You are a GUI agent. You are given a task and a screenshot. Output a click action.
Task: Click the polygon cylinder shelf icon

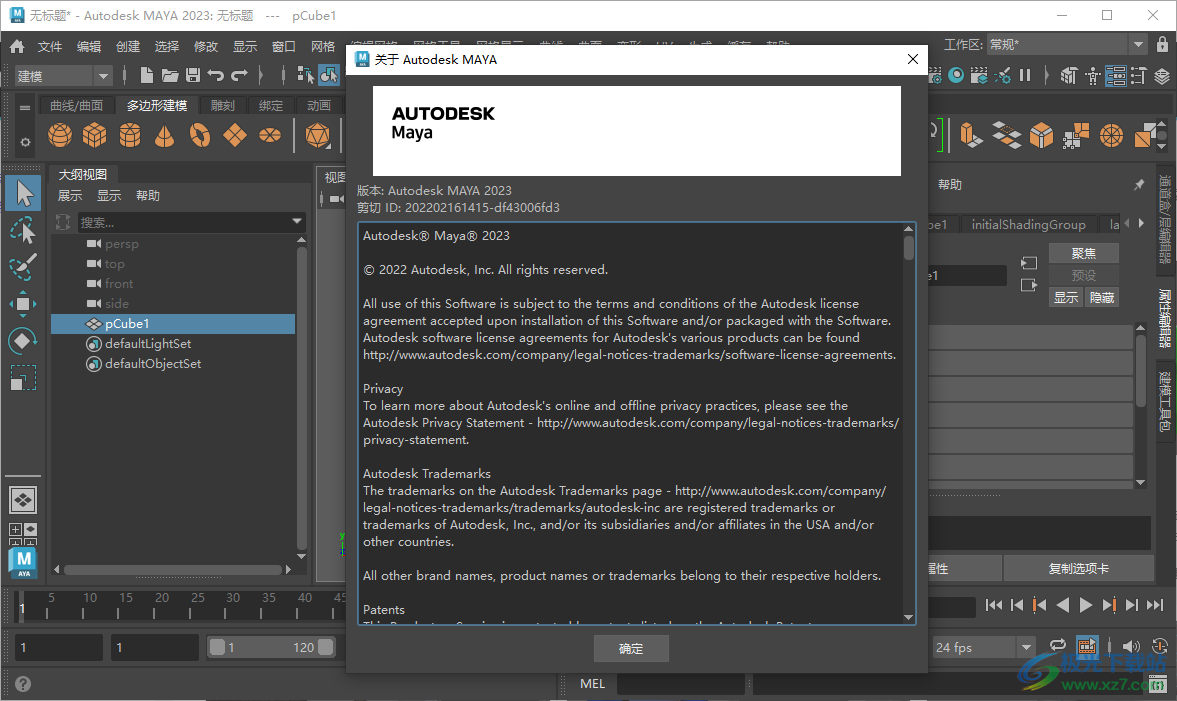coord(130,135)
